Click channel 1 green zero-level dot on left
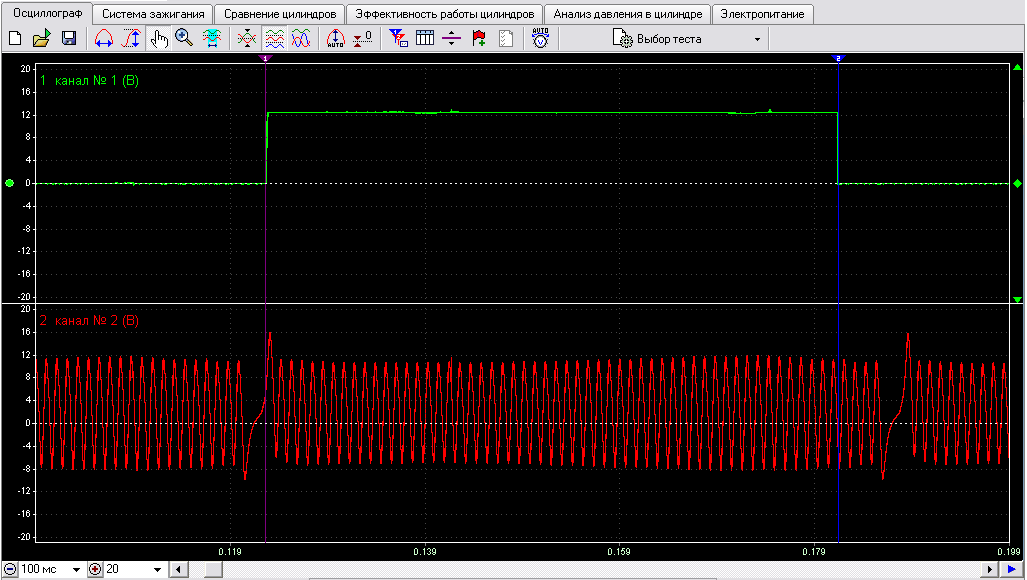The image size is (1027, 580). pyautogui.click(x=10, y=183)
